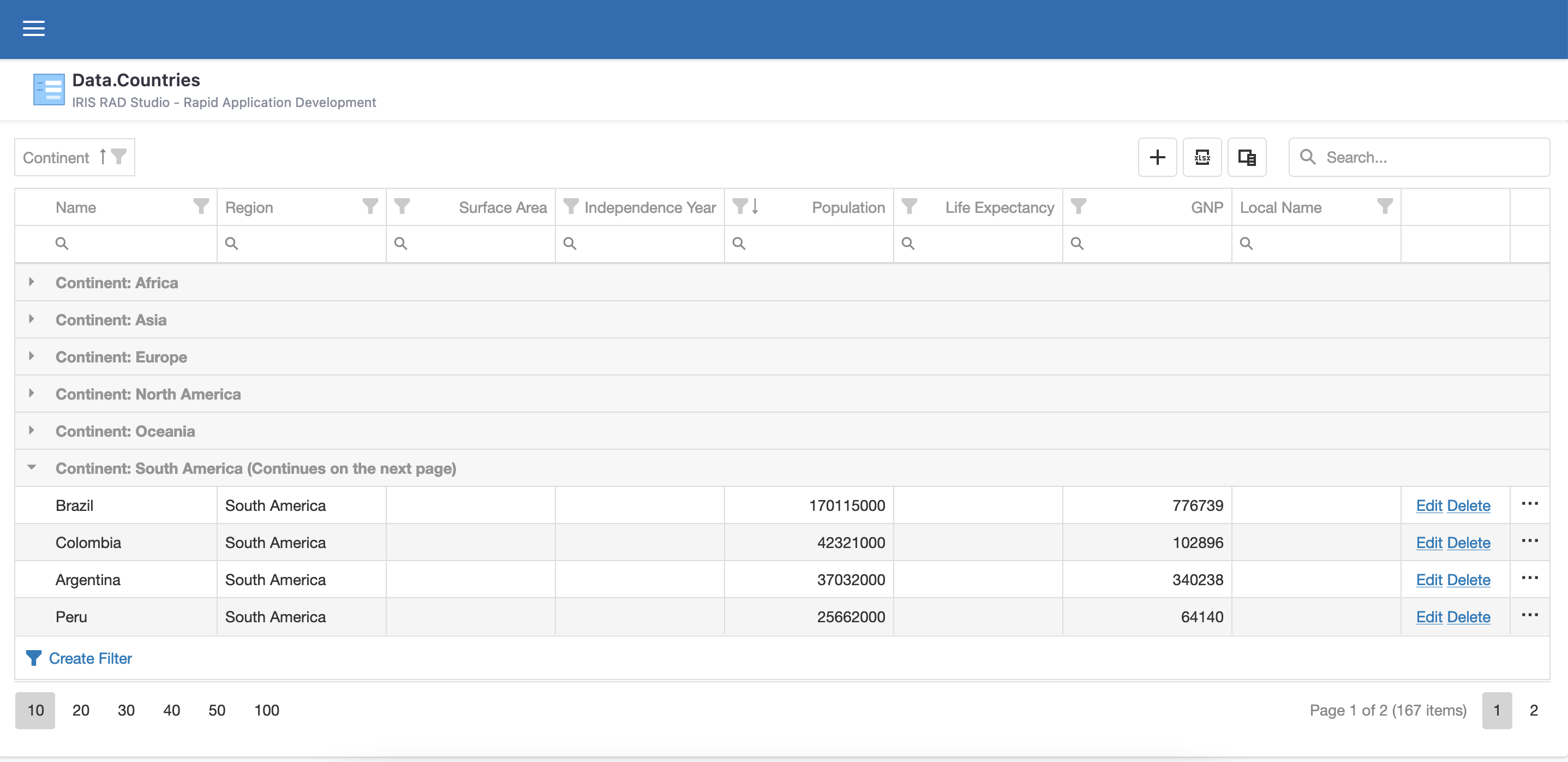Go to page 2
The width and height of the screenshot is (1568, 762).
click(x=1533, y=710)
